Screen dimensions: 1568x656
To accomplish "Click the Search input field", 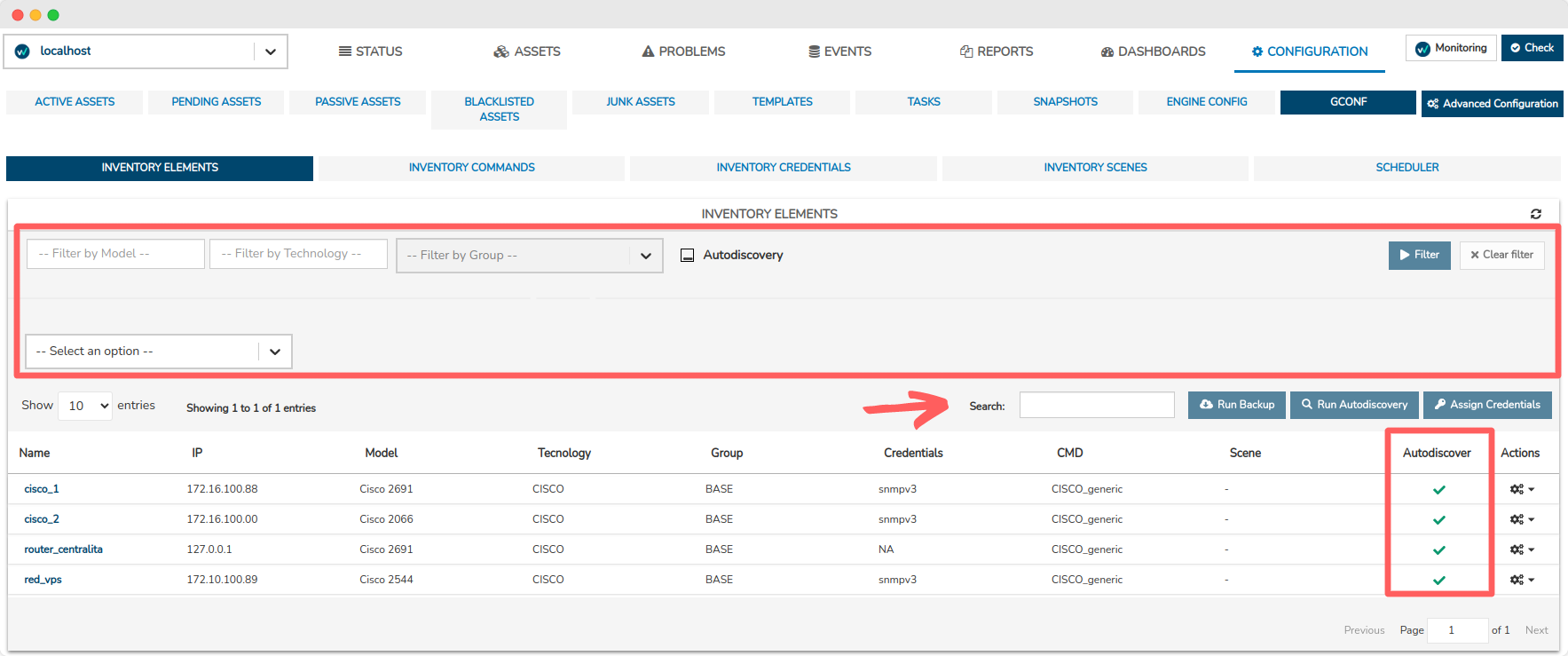I will 1097,405.
